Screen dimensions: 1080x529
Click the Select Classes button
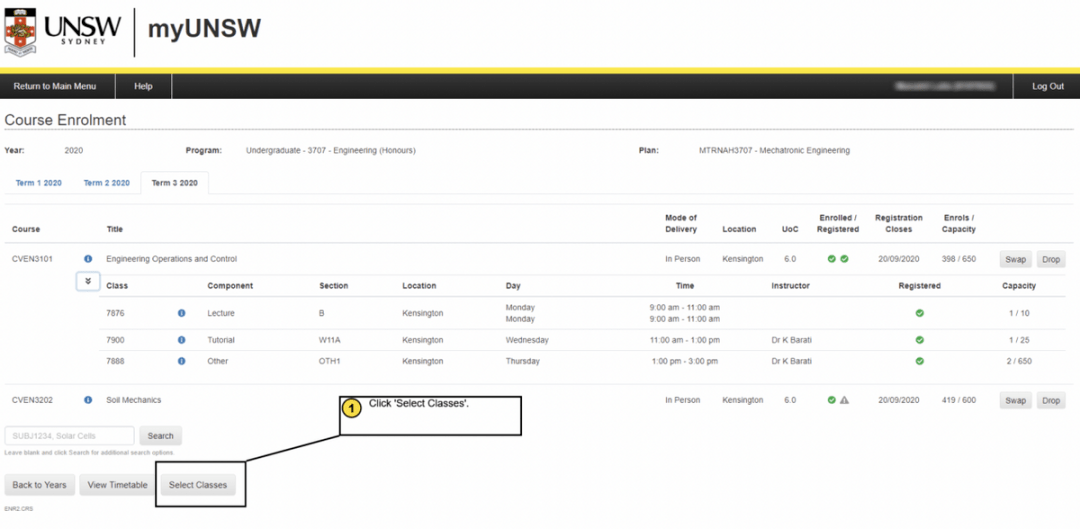(198, 485)
